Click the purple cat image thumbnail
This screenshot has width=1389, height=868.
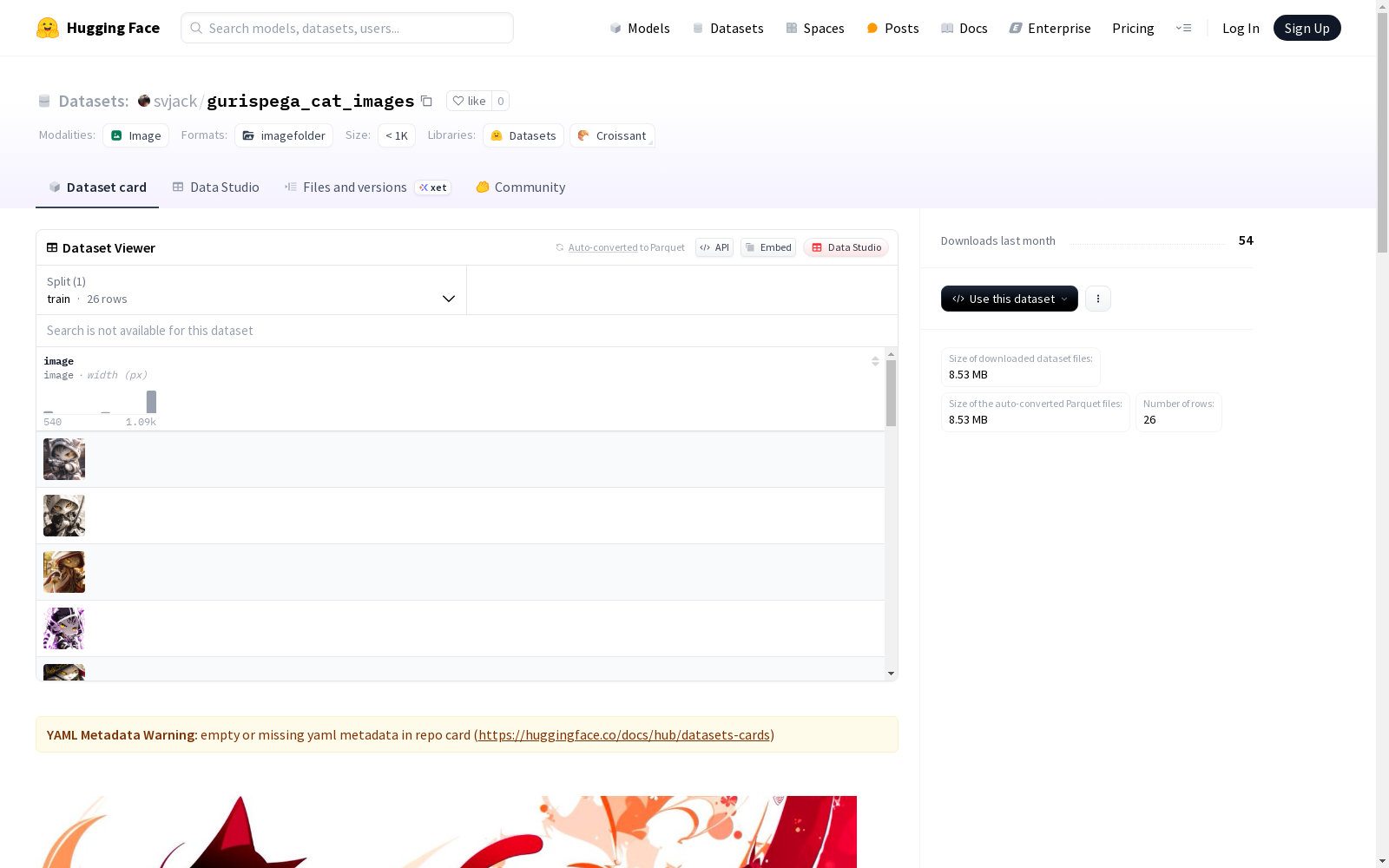[64, 628]
